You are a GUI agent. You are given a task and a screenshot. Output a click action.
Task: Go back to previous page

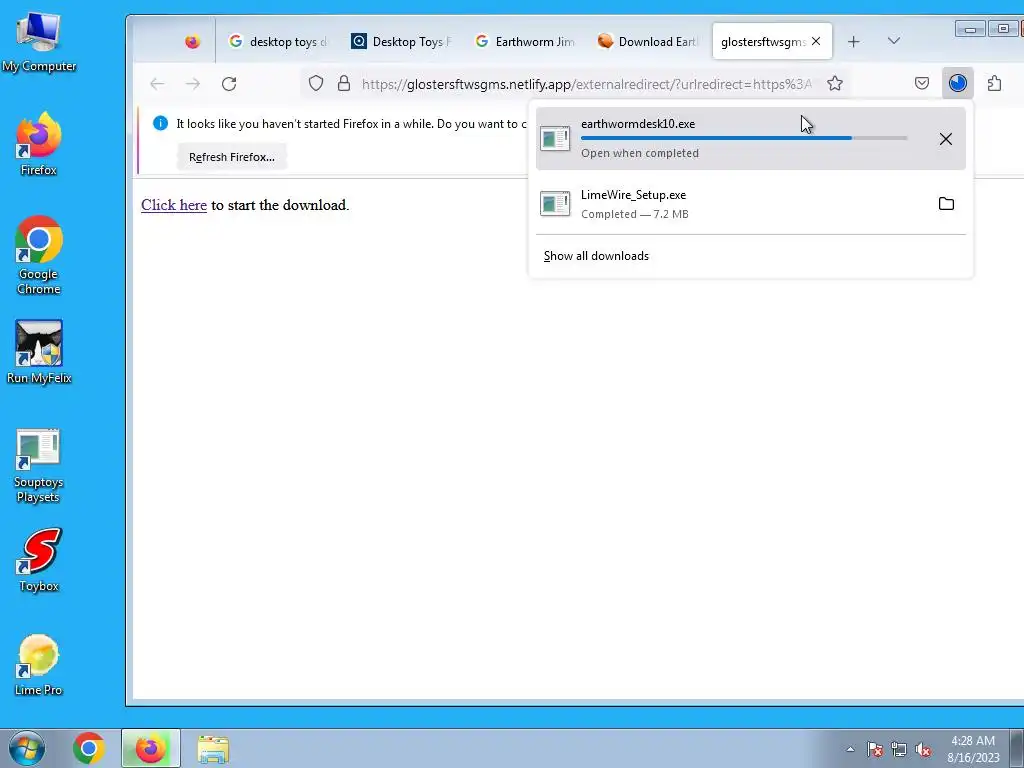pyautogui.click(x=157, y=84)
